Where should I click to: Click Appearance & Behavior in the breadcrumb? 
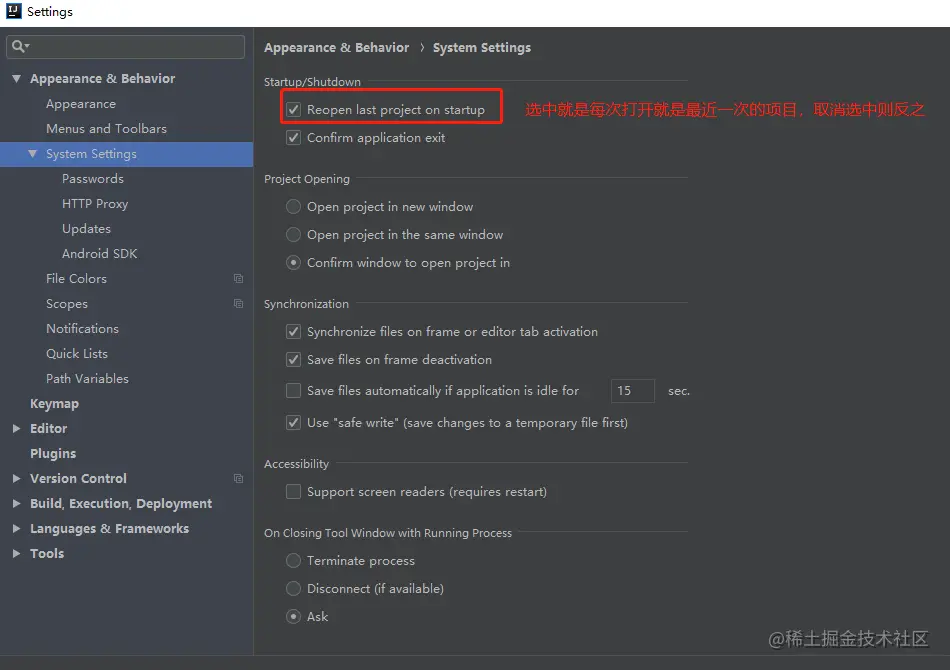336,47
